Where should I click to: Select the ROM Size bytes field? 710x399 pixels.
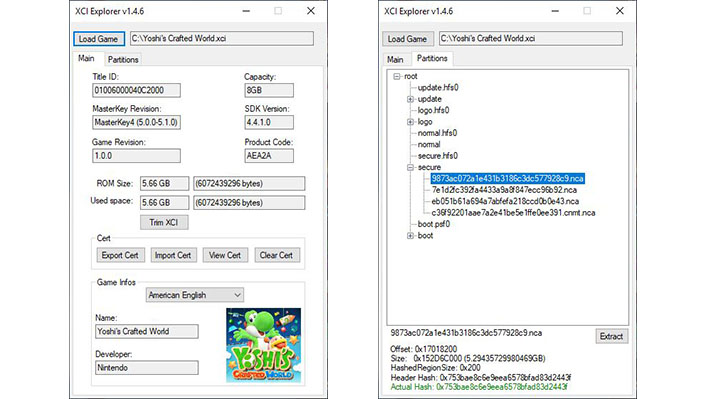(x=249, y=183)
